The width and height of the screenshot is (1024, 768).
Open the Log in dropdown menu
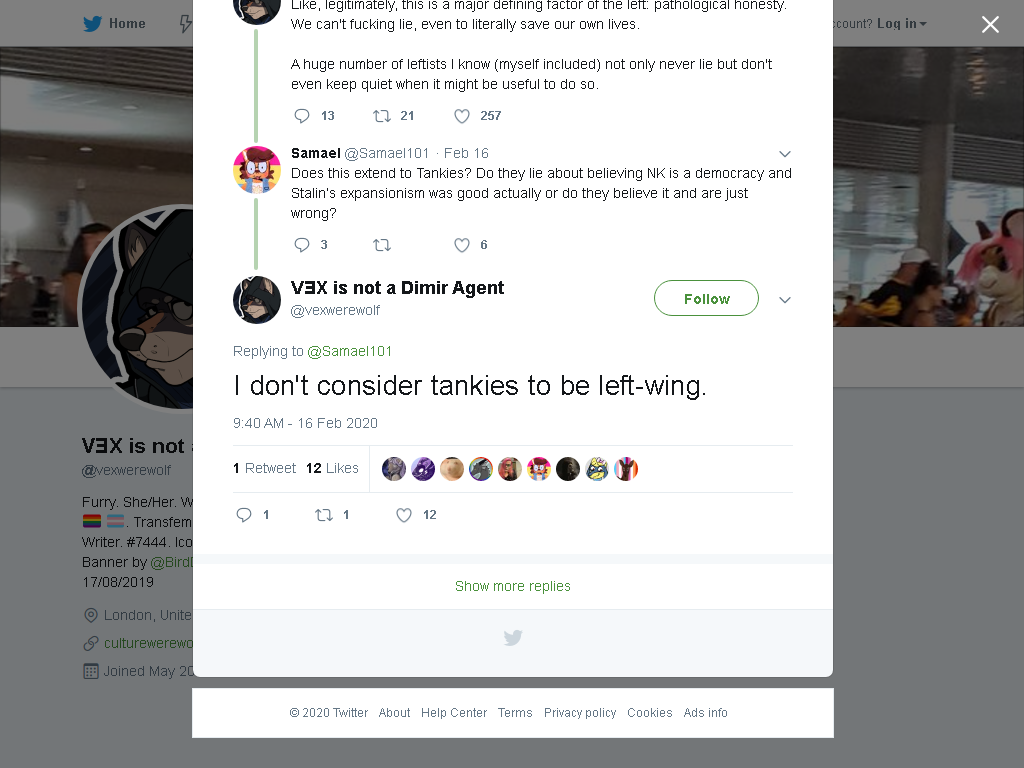coord(902,24)
